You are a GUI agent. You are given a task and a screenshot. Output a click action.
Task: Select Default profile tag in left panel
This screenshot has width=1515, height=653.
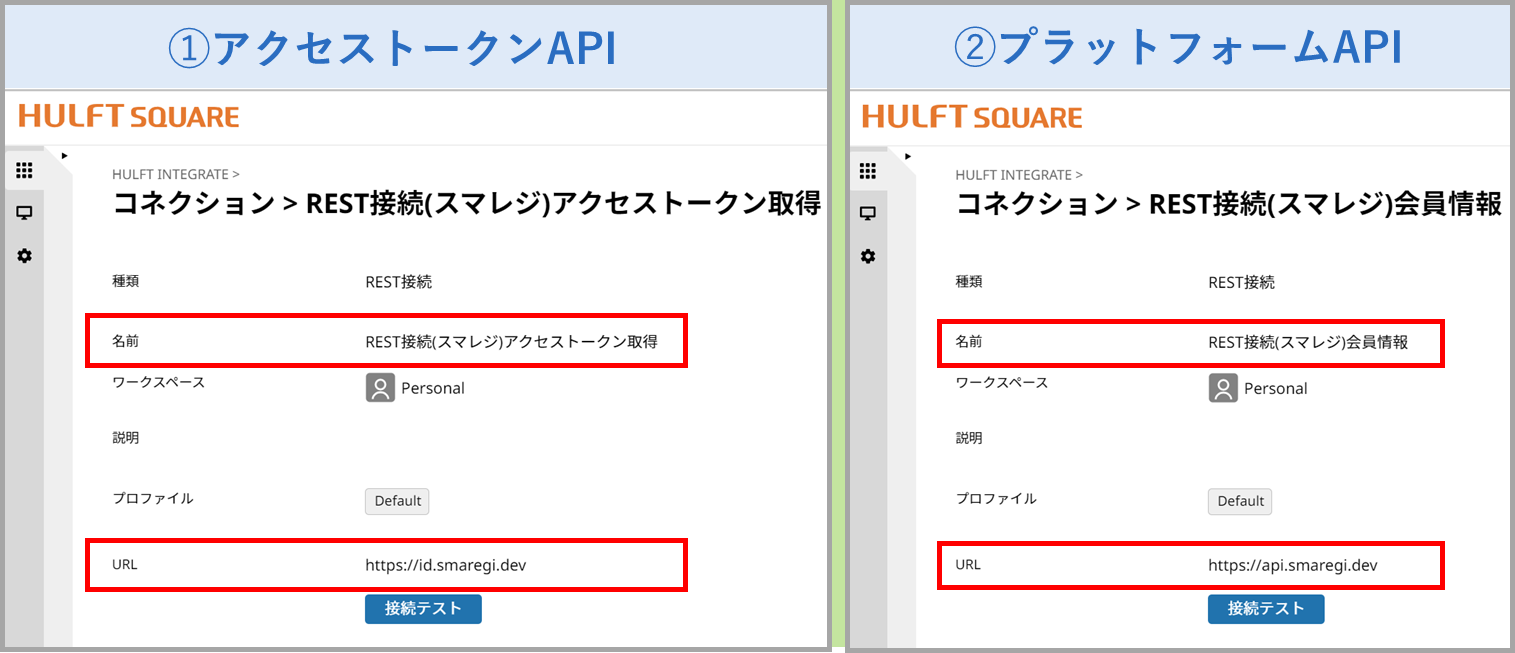[397, 501]
